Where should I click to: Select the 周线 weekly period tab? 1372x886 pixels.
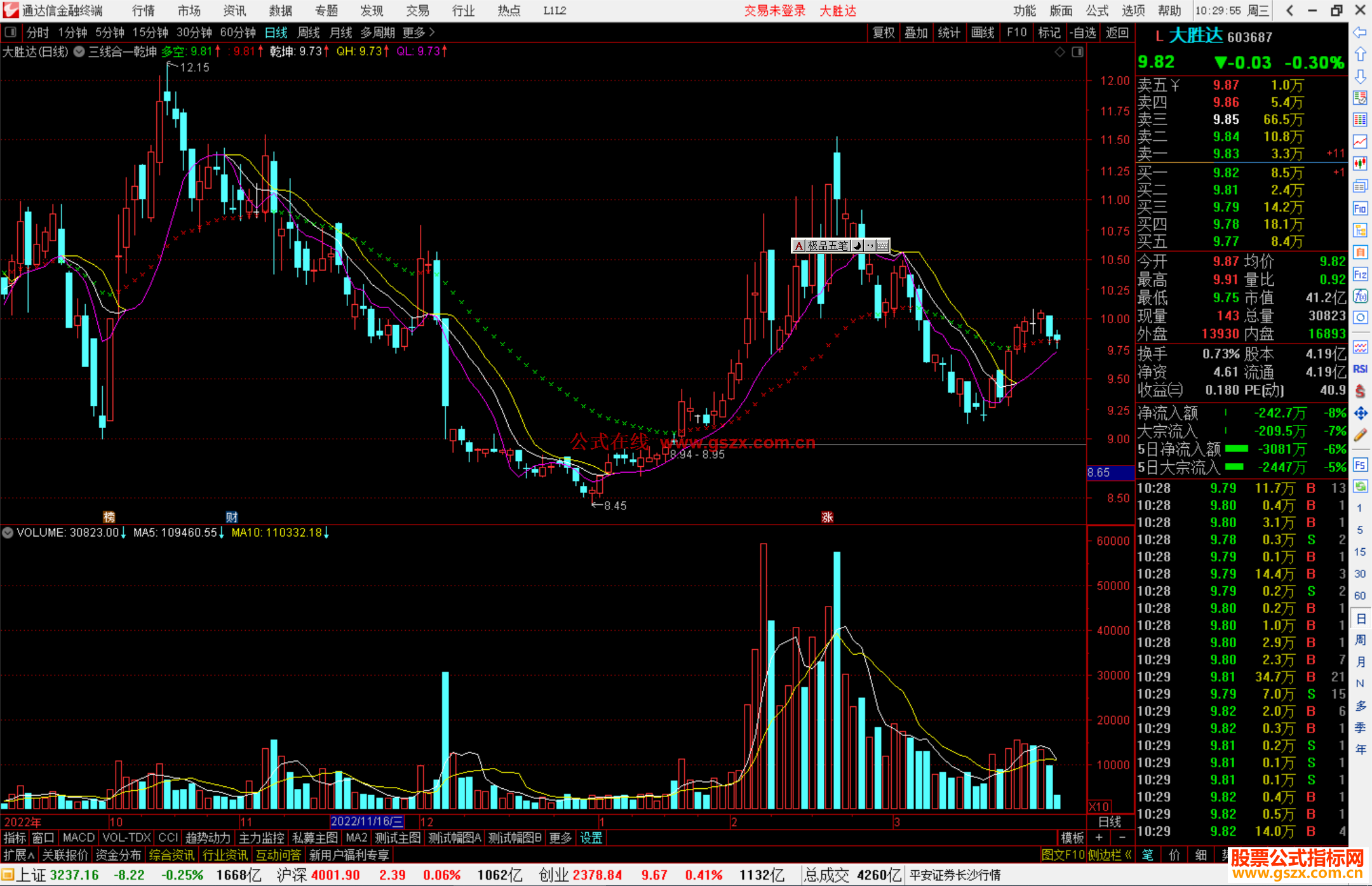[309, 32]
